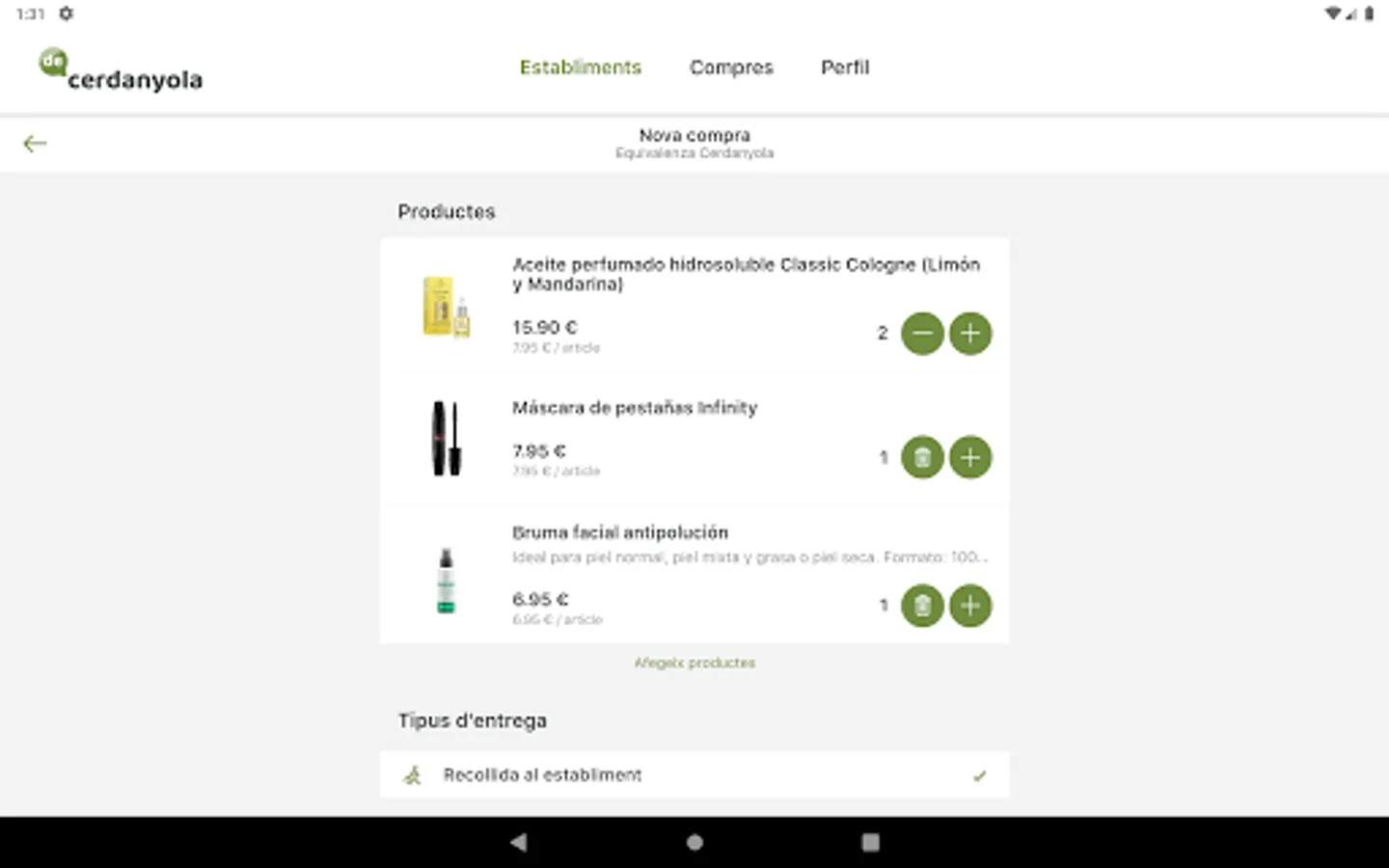Screen dimensions: 1389x868
Task: Tap the back arrow icon
Action: [35, 144]
